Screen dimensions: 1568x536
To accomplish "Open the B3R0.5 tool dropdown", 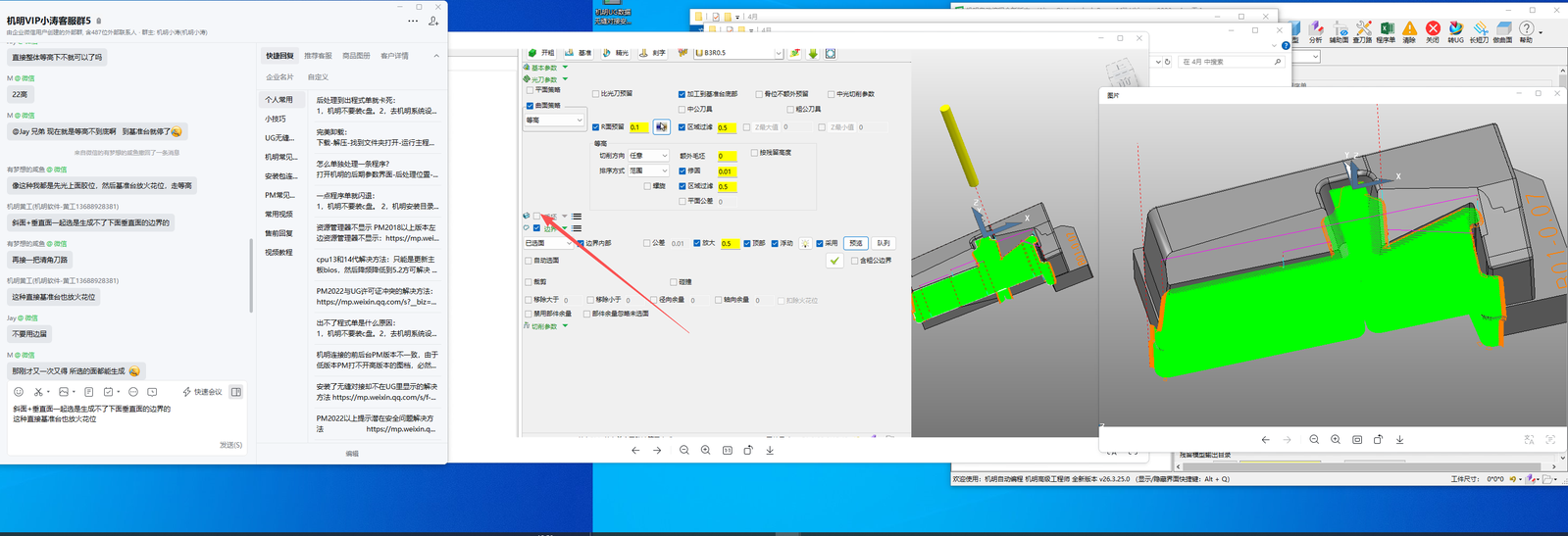I will [x=737, y=53].
